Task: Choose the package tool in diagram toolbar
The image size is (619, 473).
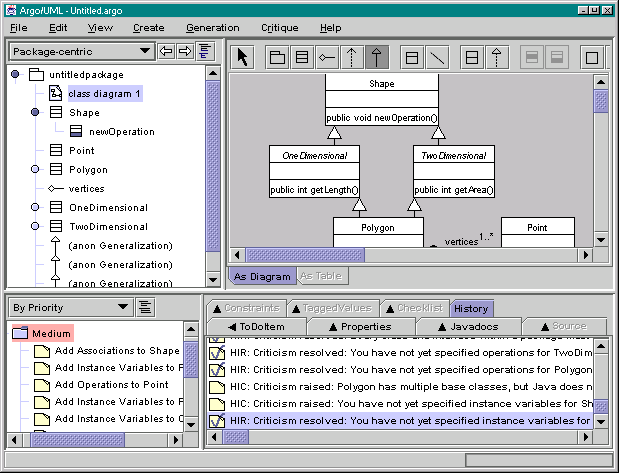Action: click(x=278, y=57)
